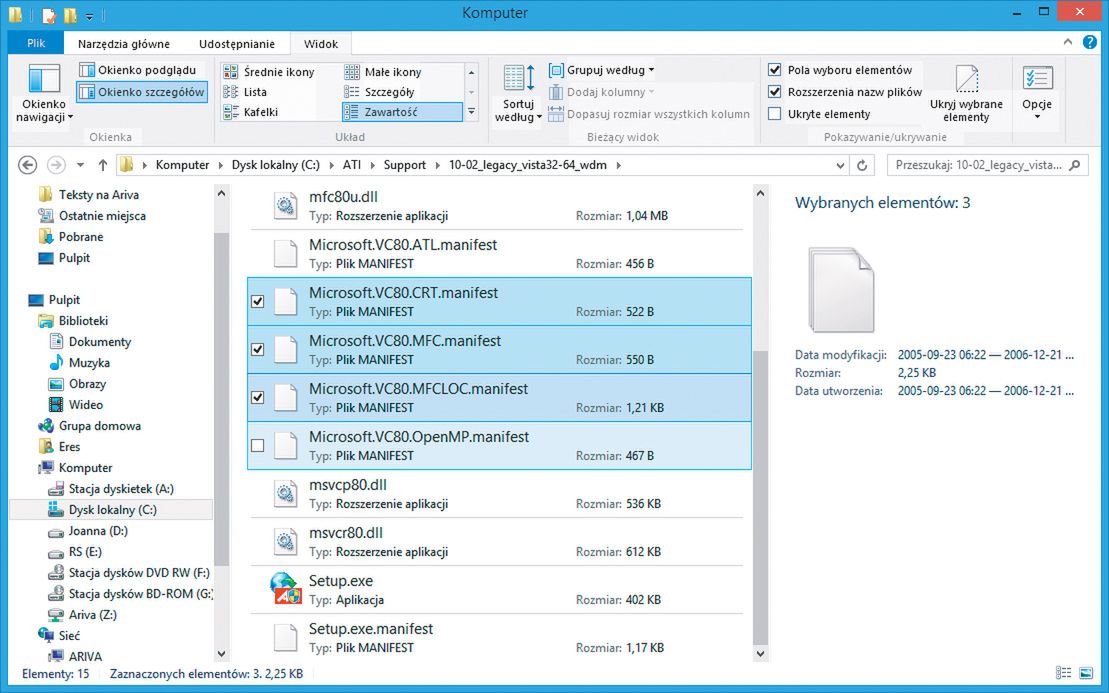Click Komputer in the breadcrumb path
Image resolution: width=1109 pixels, height=693 pixels.
182,165
